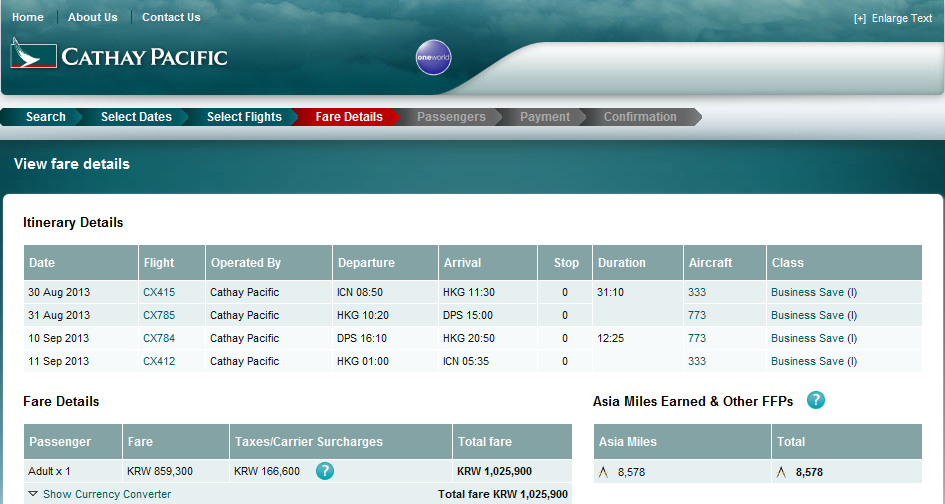
Task: Click the Enlarge Text plus icon
Action: pyautogui.click(x=860, y=19)
